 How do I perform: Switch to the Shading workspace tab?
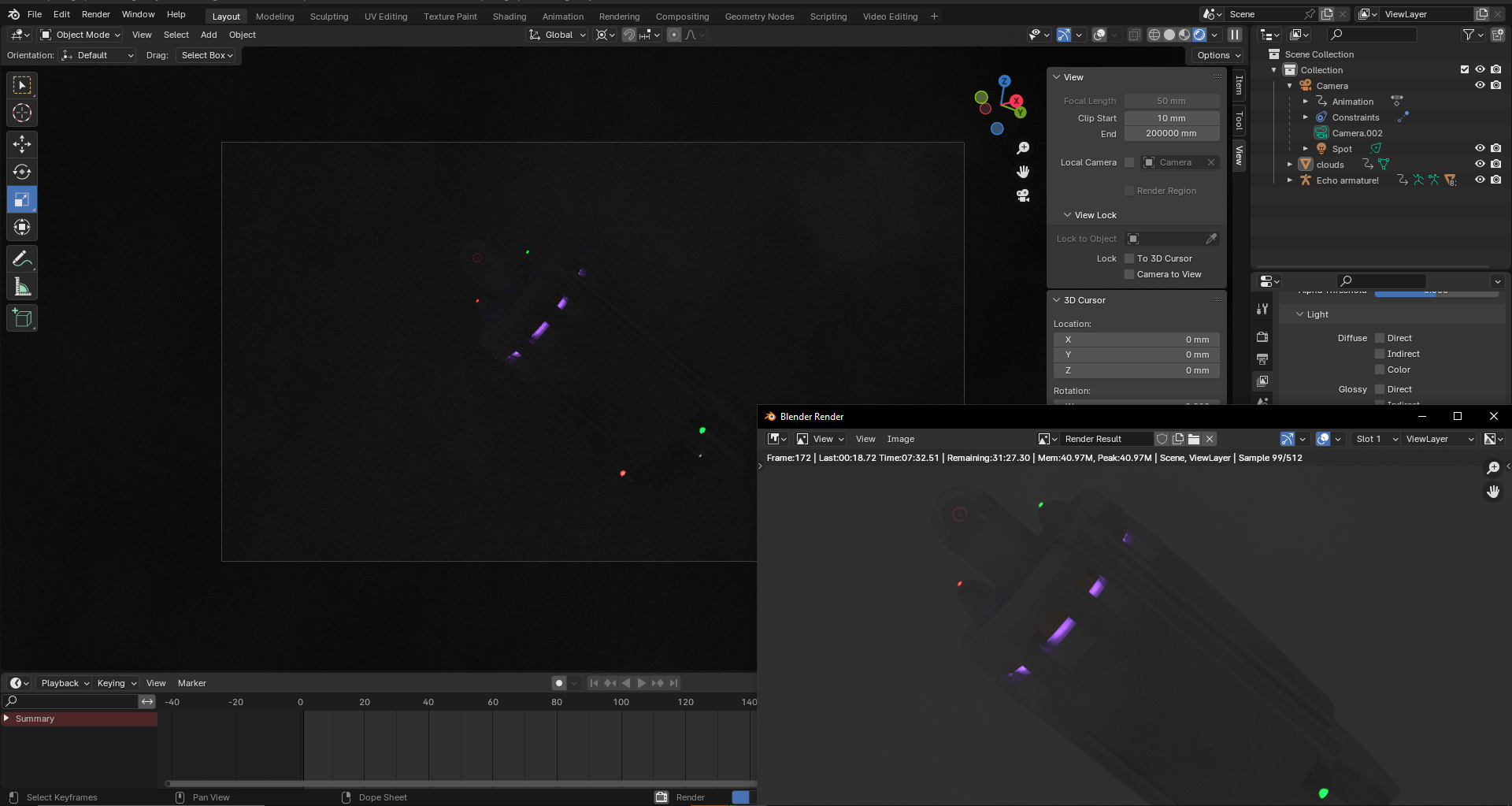(509, 16)
